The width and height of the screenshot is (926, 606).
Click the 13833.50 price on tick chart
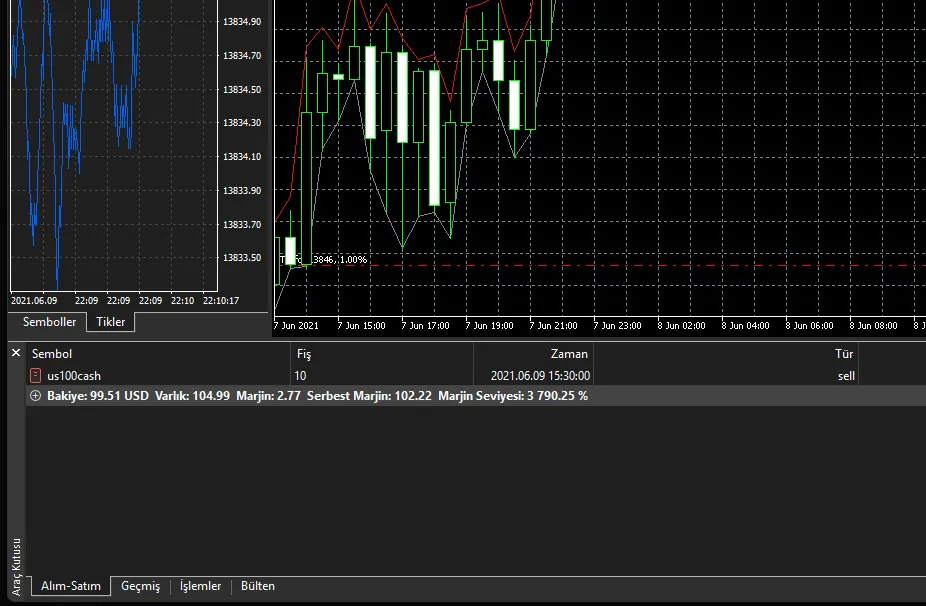coord(242,258)
